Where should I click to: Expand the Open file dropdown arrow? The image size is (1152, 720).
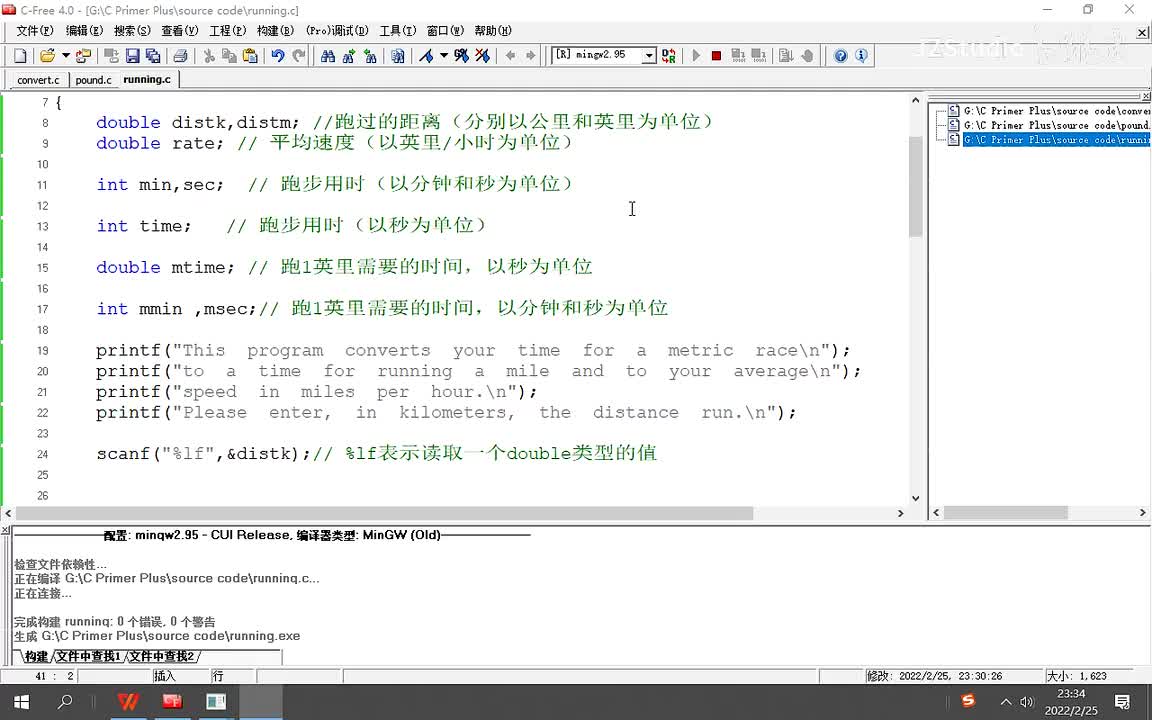(x=65, y=56)
